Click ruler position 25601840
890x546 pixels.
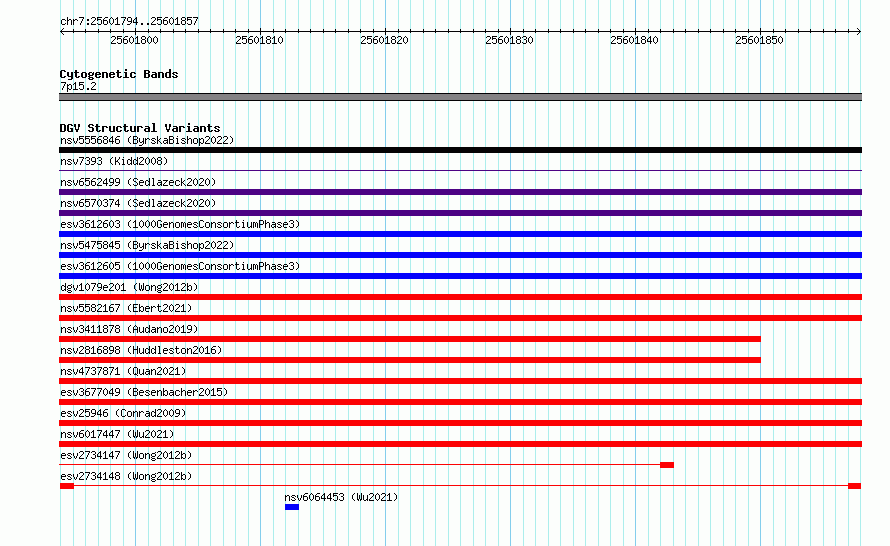[634, 40]
